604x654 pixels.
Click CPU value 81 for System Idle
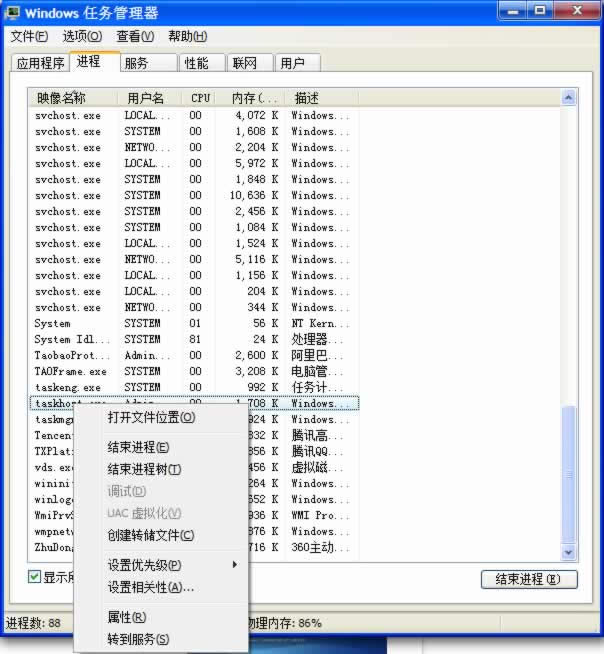point(195,340)
